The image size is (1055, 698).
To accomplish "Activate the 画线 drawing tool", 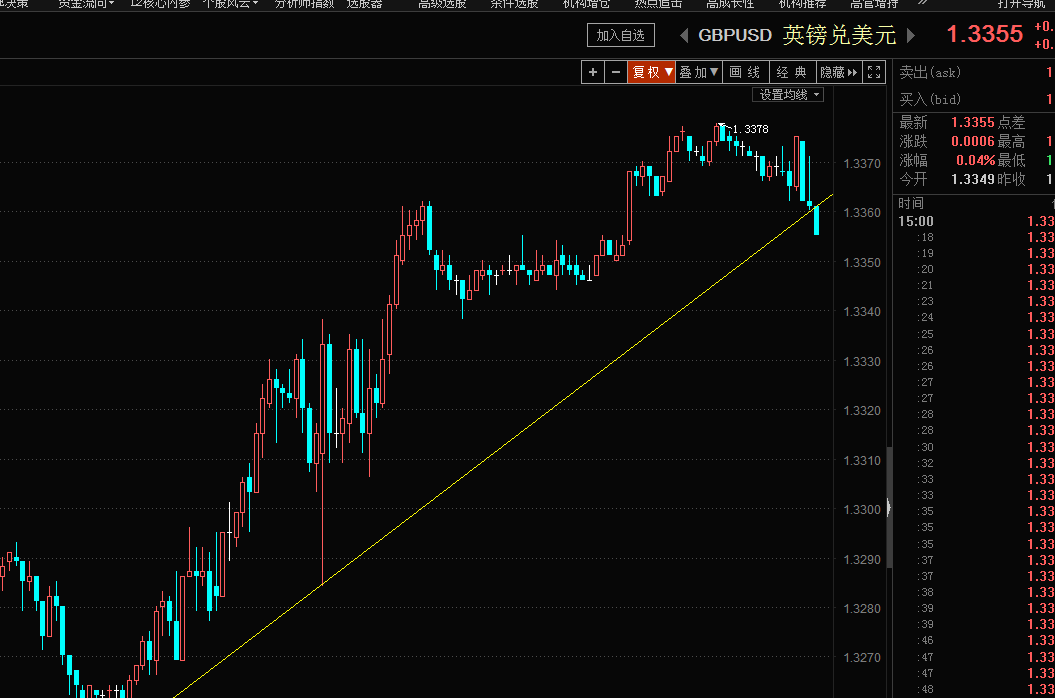I will (x=745, y=72).
